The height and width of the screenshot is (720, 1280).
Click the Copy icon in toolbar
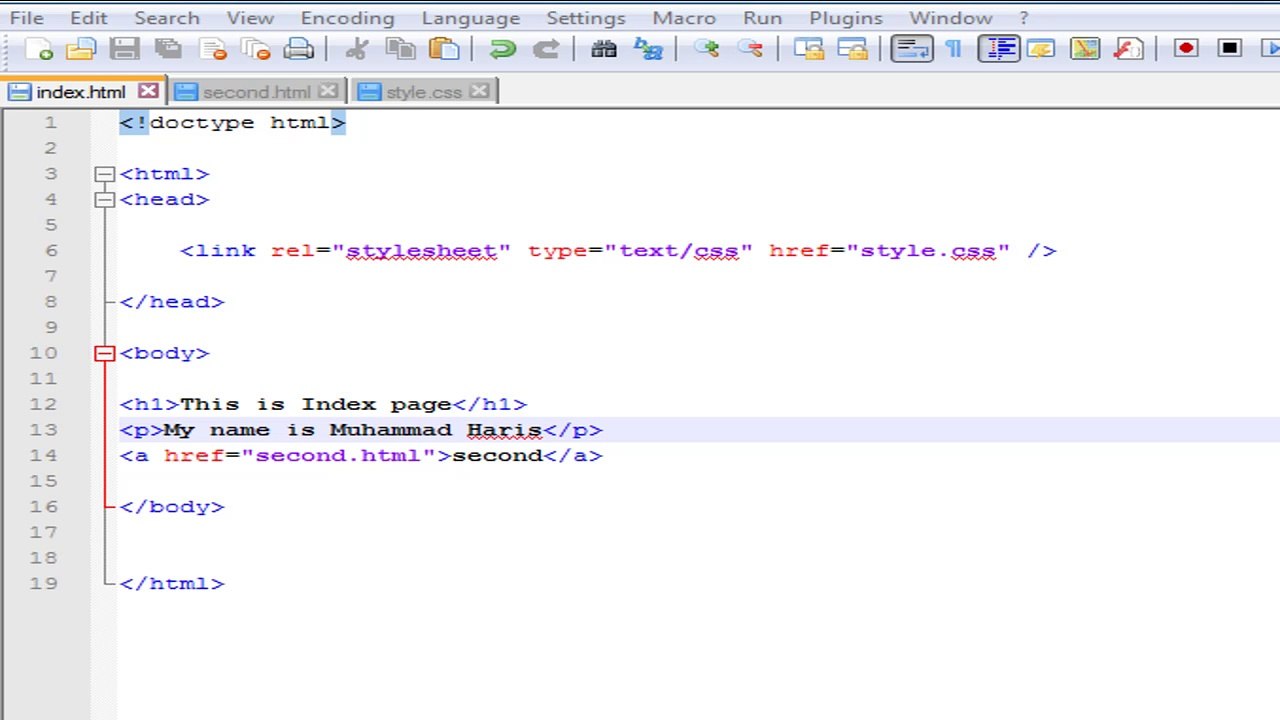pyautogui.click(x=400, y=49)
